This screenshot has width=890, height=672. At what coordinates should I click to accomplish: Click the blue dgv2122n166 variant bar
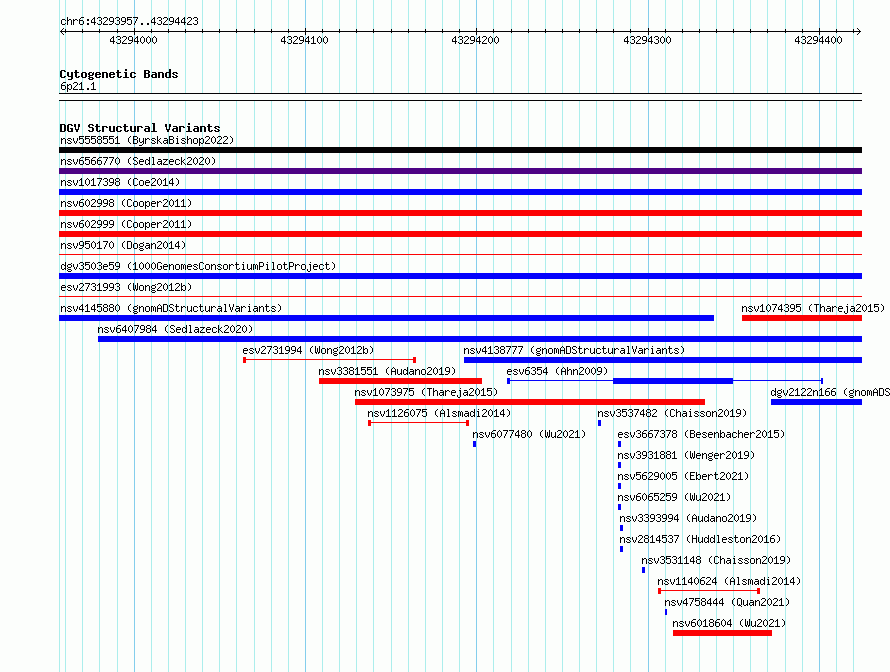click(816, 402)
